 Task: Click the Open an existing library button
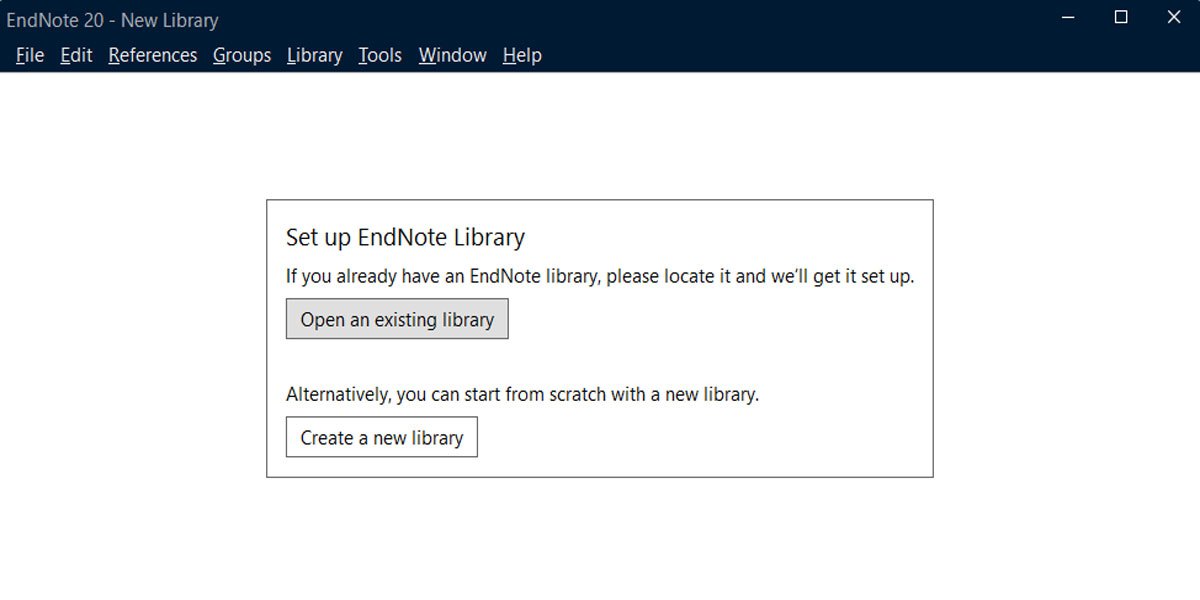pyautogui.click(x=396, y=318)
